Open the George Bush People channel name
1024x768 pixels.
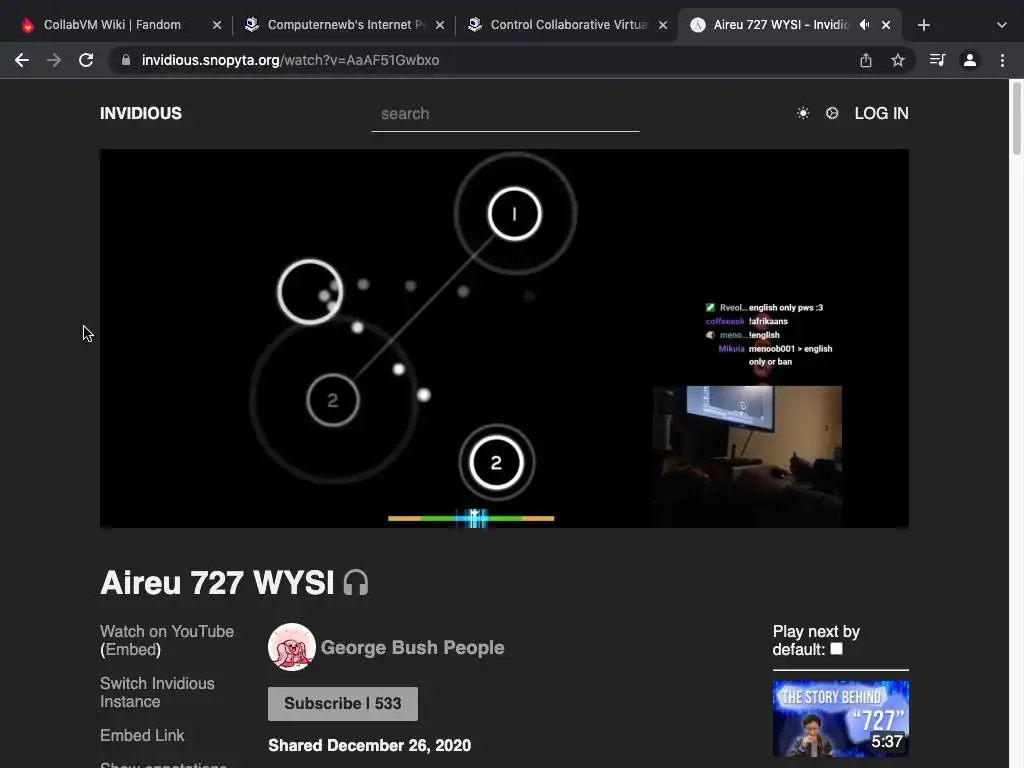point(412,647)
